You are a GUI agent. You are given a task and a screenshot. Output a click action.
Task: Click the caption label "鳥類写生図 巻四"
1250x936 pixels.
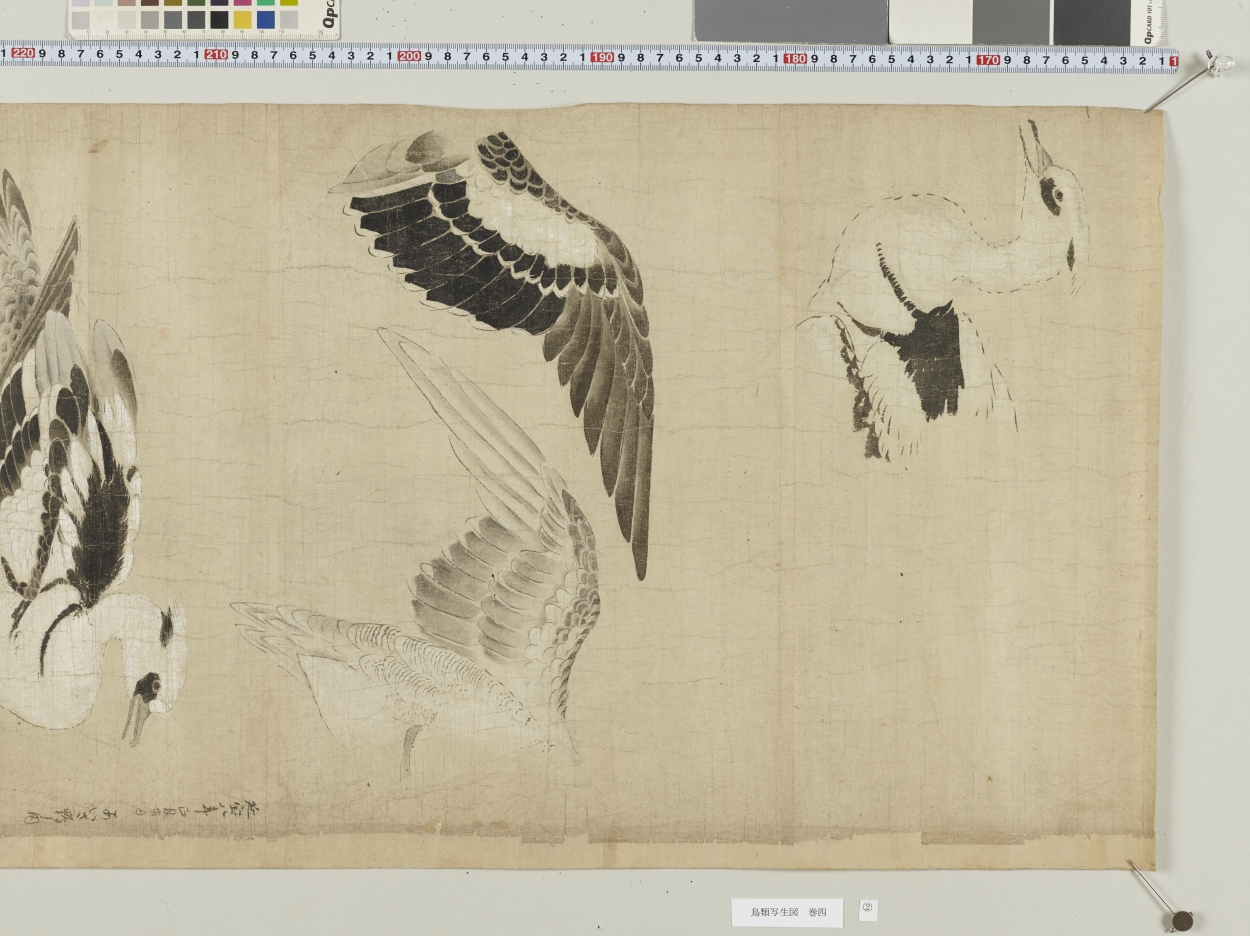(x=787, y=912)
